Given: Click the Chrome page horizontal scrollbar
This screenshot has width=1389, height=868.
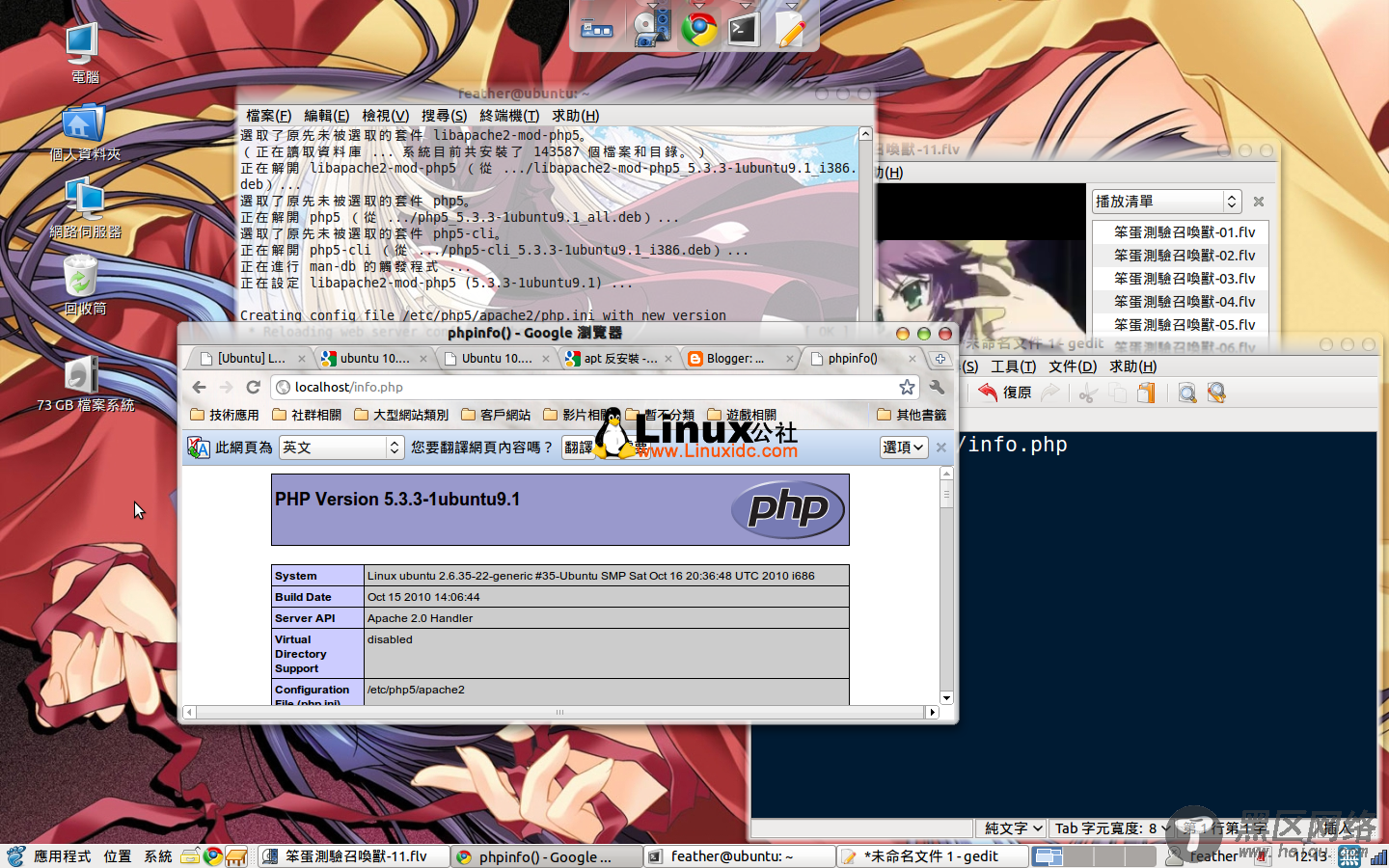Looking at the screenshot, I should pos(559,712).
